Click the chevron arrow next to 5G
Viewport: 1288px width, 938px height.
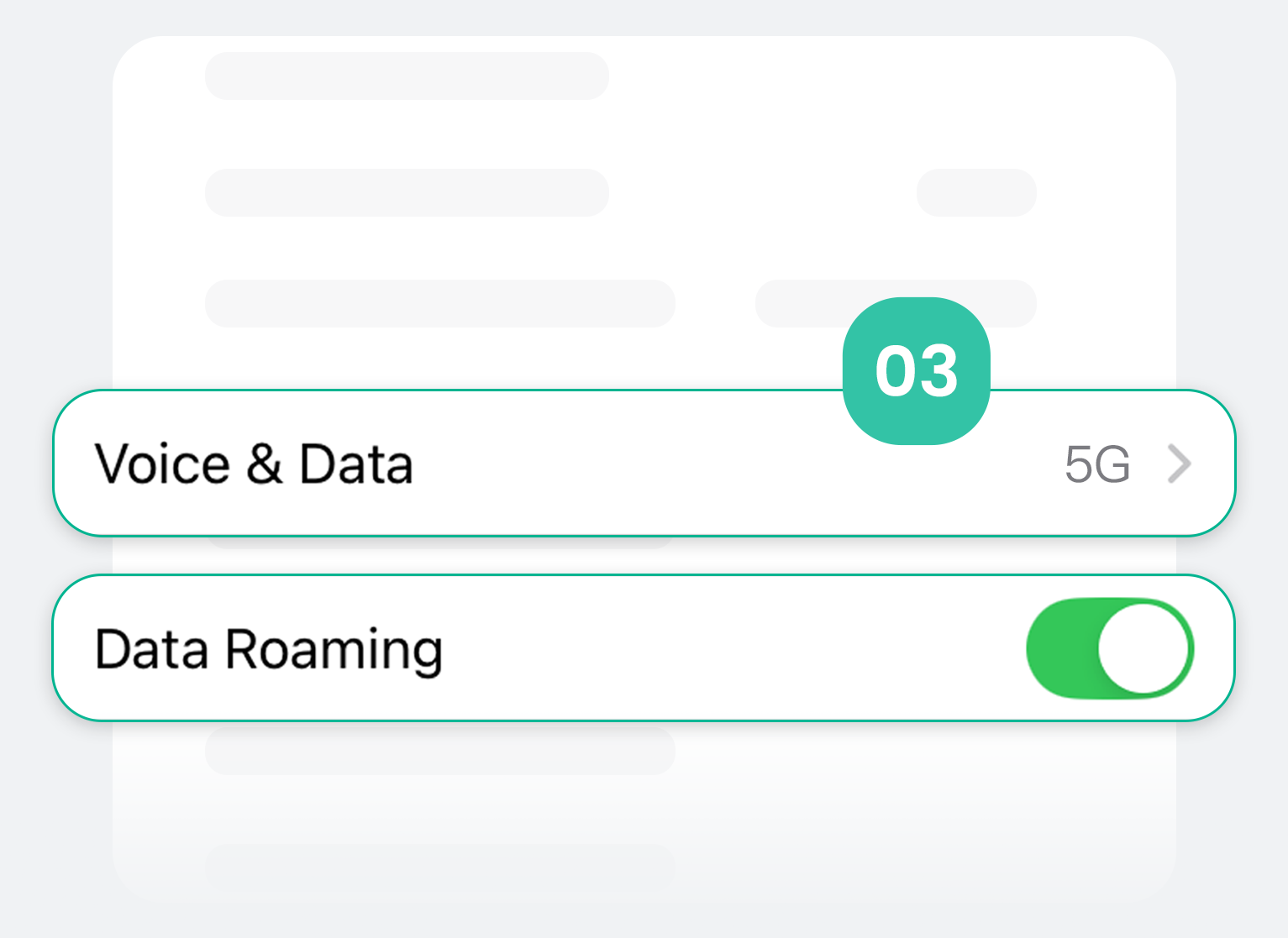pos(1180,464)
